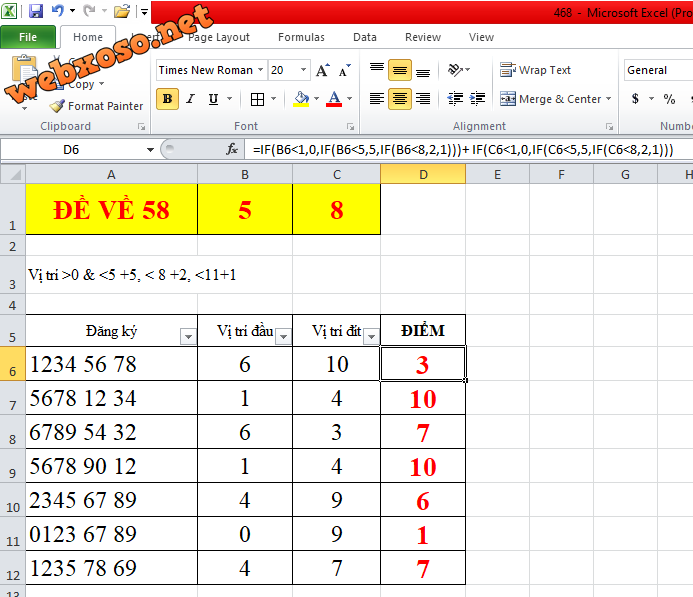Click the Format Painter brush
Viewport: 693px width, 597px height.
pyautogui.click(x=58, y=106)
